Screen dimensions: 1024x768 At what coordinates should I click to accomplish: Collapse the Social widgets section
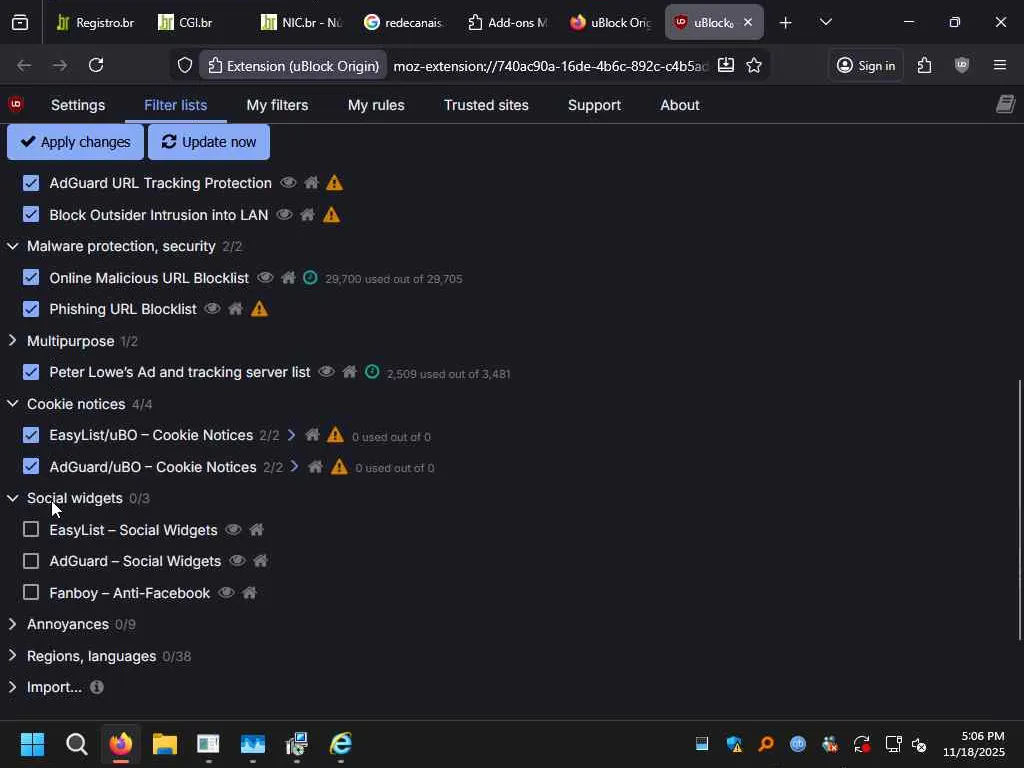[x=12, y=498]
